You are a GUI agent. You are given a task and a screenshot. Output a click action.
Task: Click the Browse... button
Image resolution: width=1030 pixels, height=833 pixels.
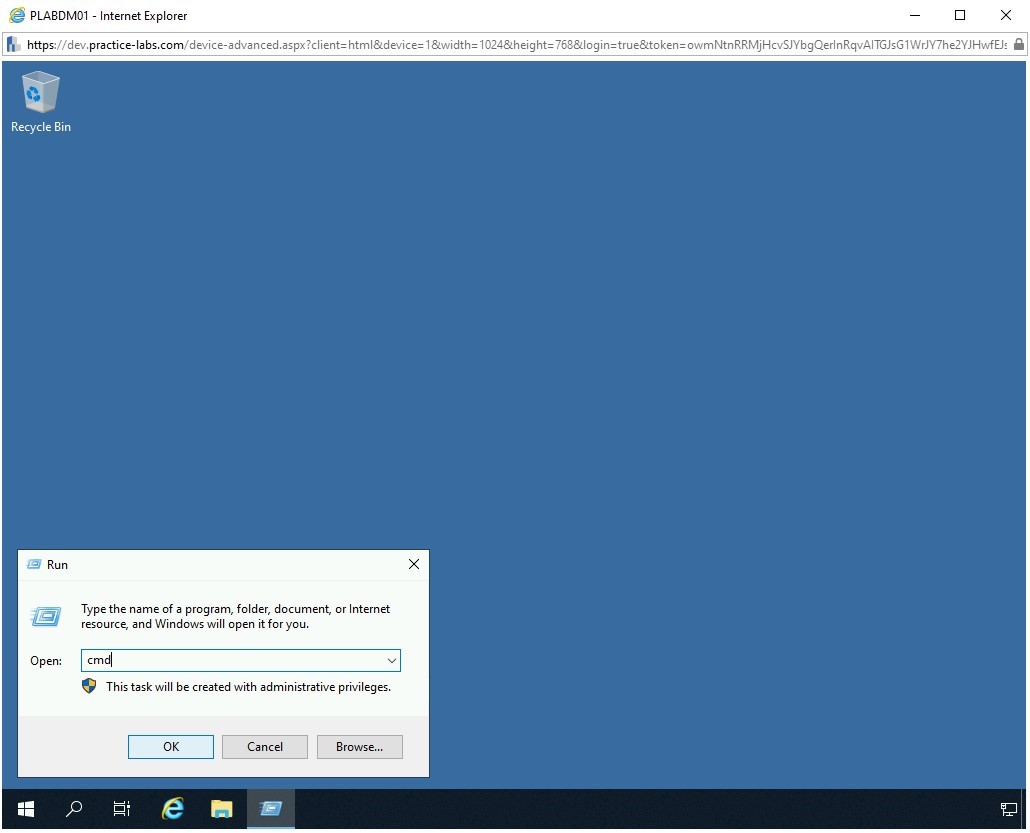[x=359, y=747]
